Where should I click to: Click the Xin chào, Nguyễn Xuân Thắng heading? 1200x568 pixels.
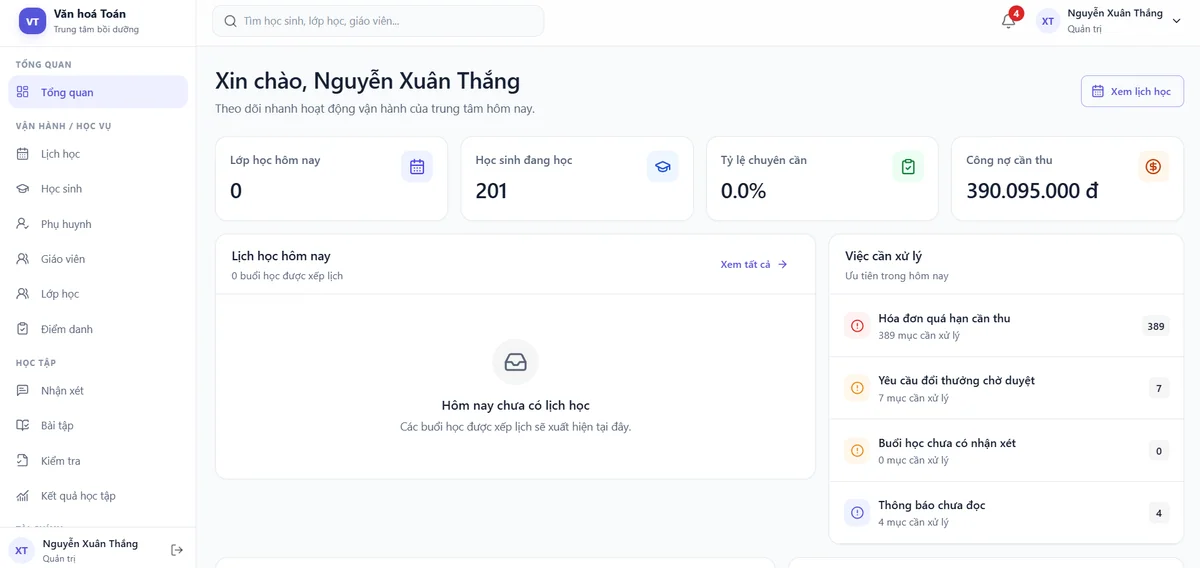point(367,80)
